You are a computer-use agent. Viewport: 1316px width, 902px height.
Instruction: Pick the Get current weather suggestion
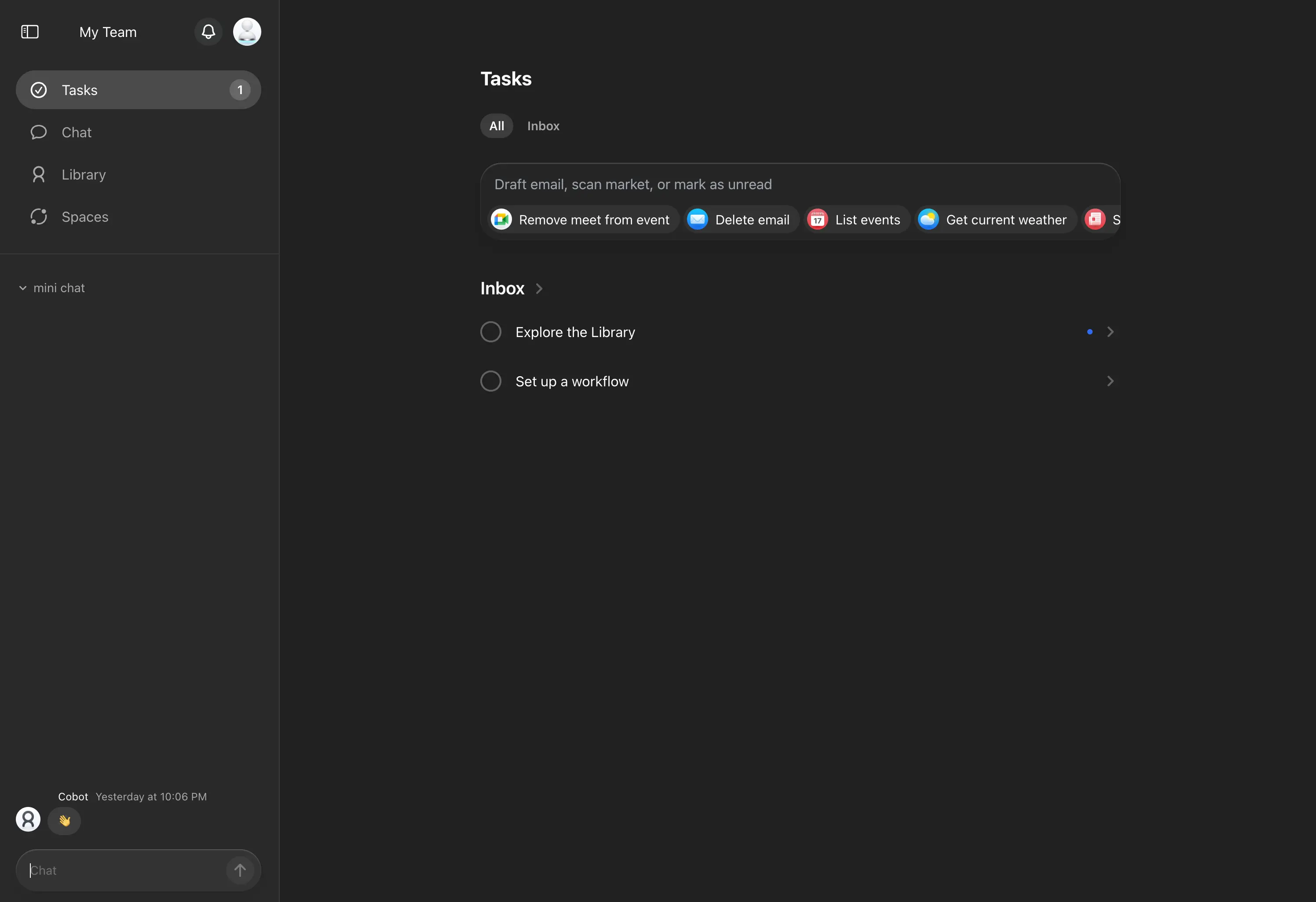(x=995, y=220)
